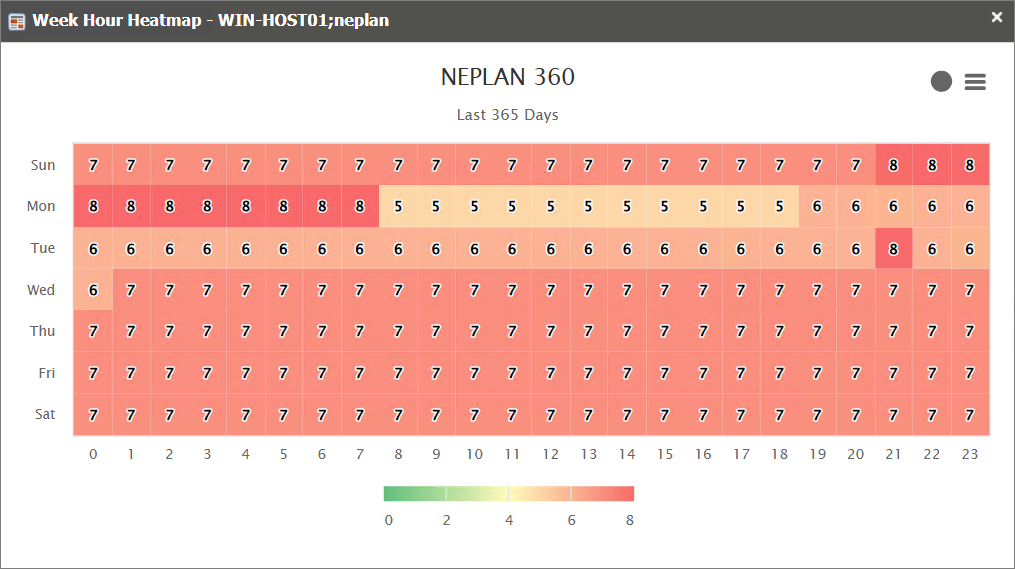Click the Sun row label
The image size is (1015, 569).
coord(43,165)
